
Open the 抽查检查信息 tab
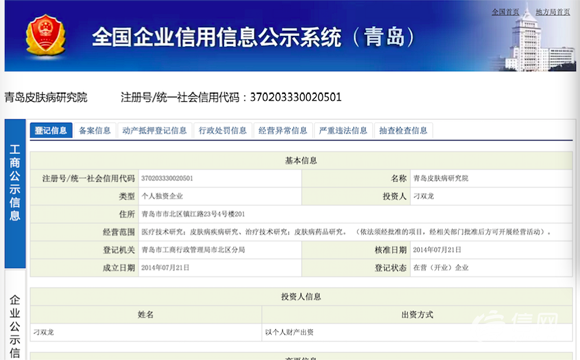coord(403,130)
